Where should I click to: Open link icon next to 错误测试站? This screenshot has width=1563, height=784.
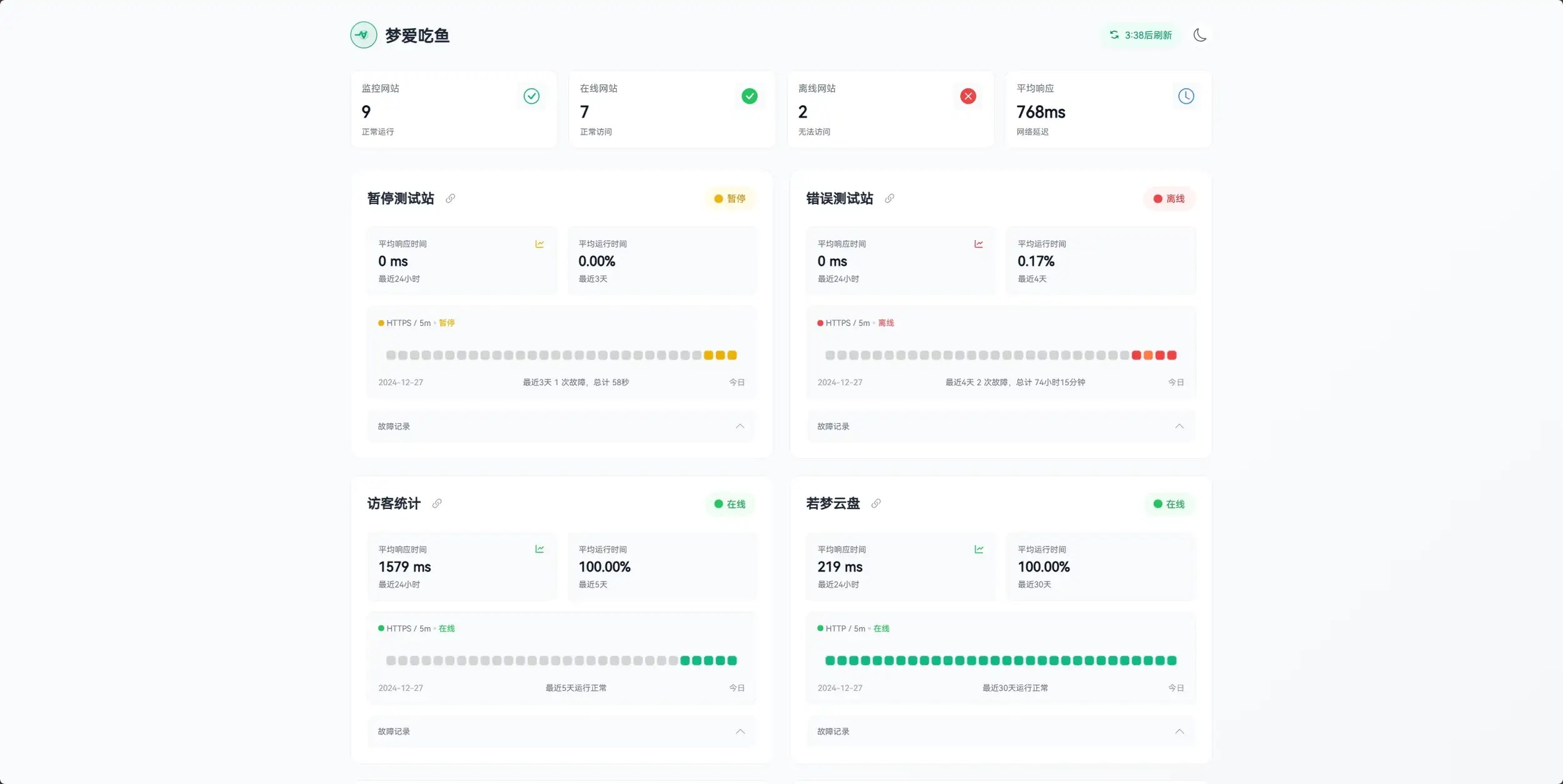[889, 198]
